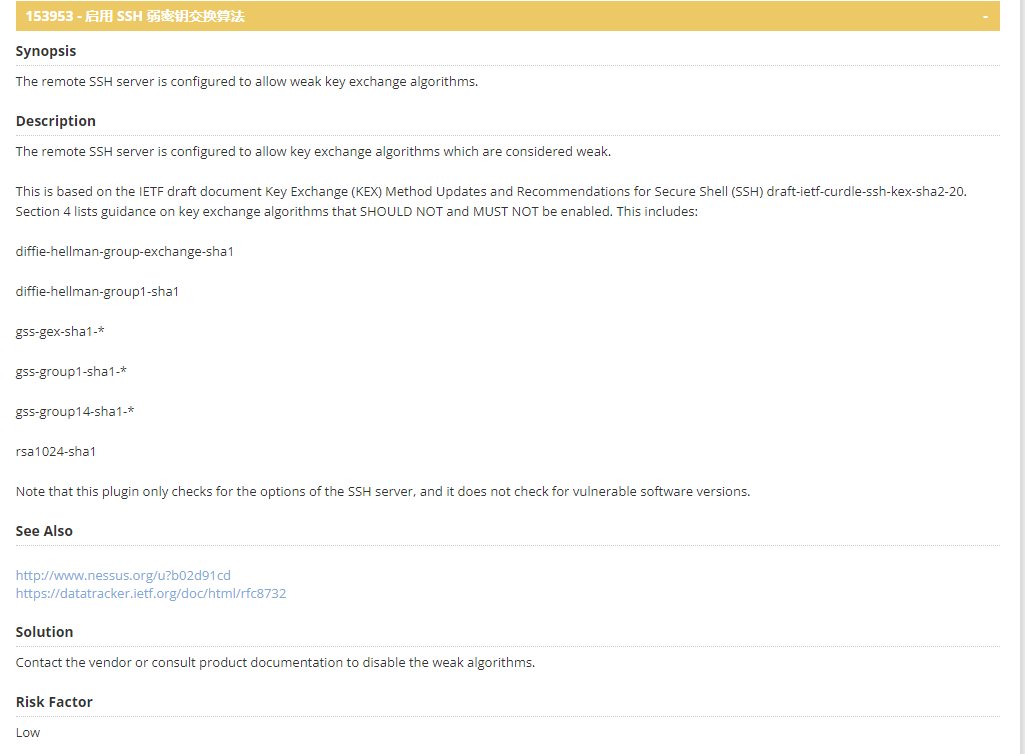Click the Risk Factor heading

pyautogui.click(x=54, y=702)
